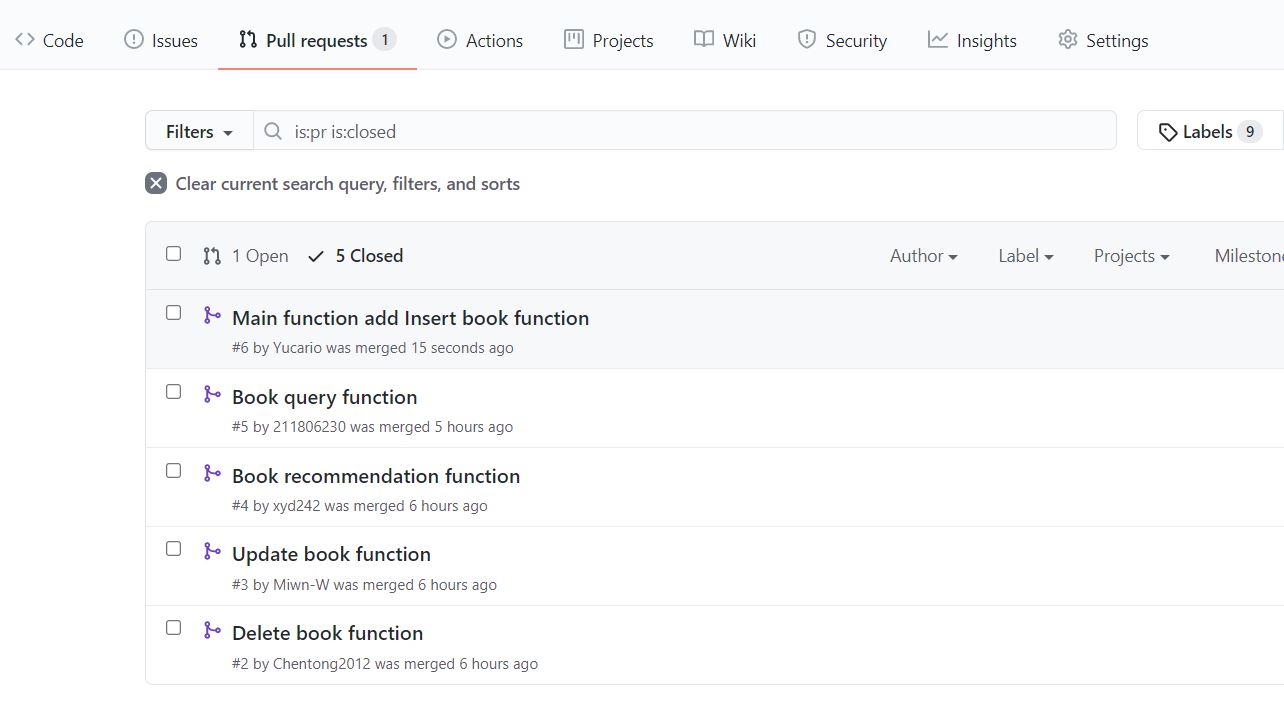Image resolution: width=1284 pixels, height=726 pixels.
Task: Open the Filters dropdown
Action: (199, 131)
